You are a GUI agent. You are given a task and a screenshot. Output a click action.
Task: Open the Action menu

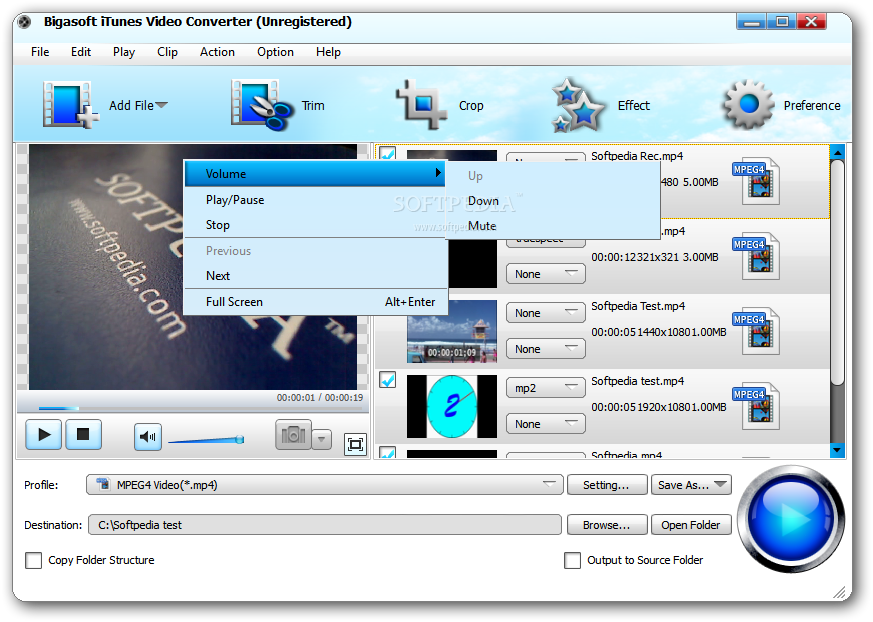tap(217, 52)
